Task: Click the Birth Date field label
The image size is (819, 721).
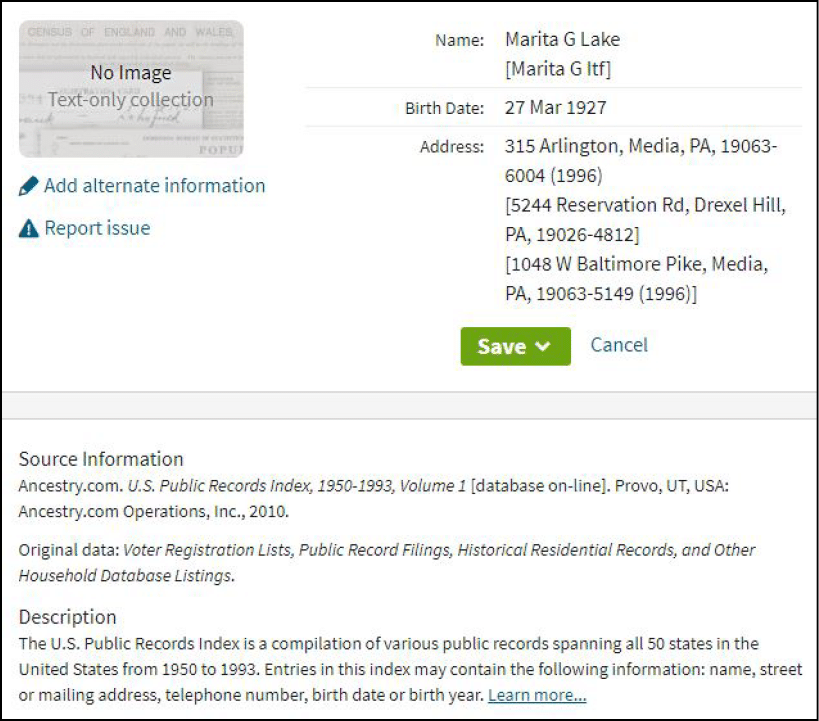Action: [444, 108]
